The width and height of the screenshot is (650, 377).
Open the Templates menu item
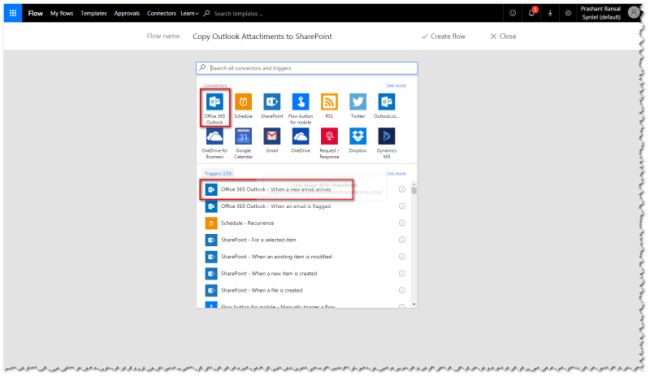coord(94,13)
